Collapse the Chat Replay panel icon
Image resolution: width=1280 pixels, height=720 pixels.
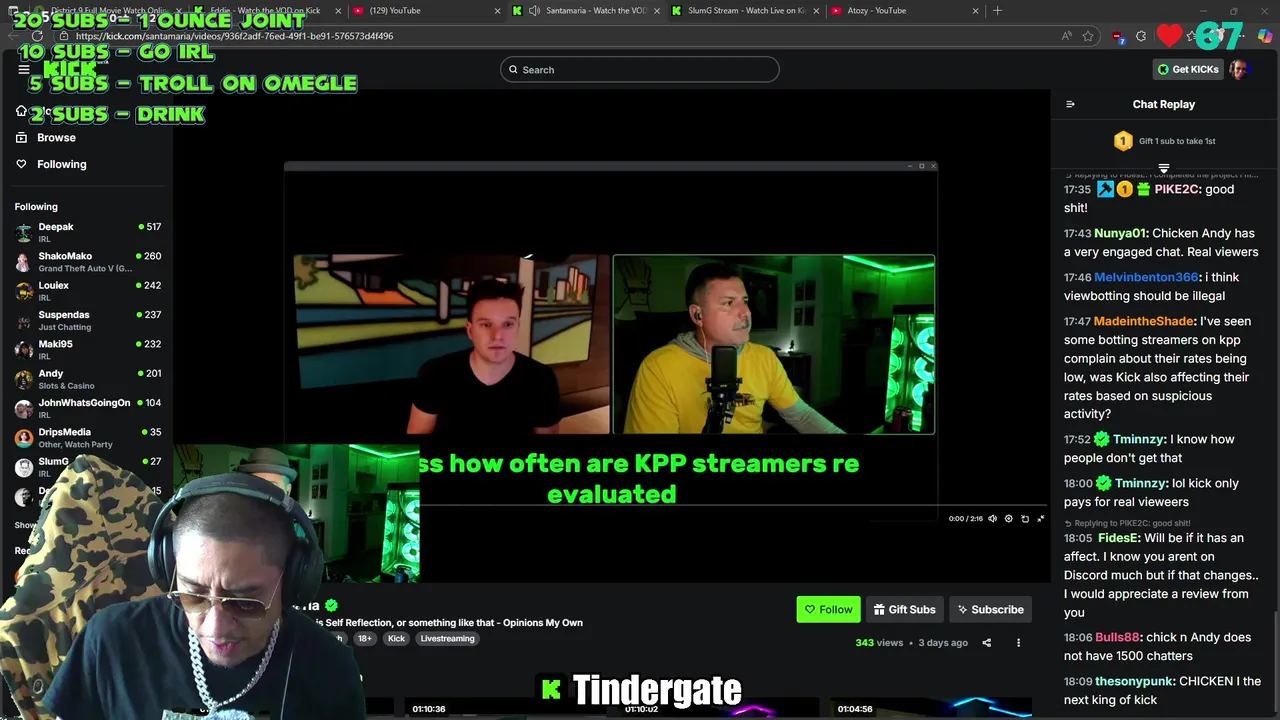(x=1070, y=104)
